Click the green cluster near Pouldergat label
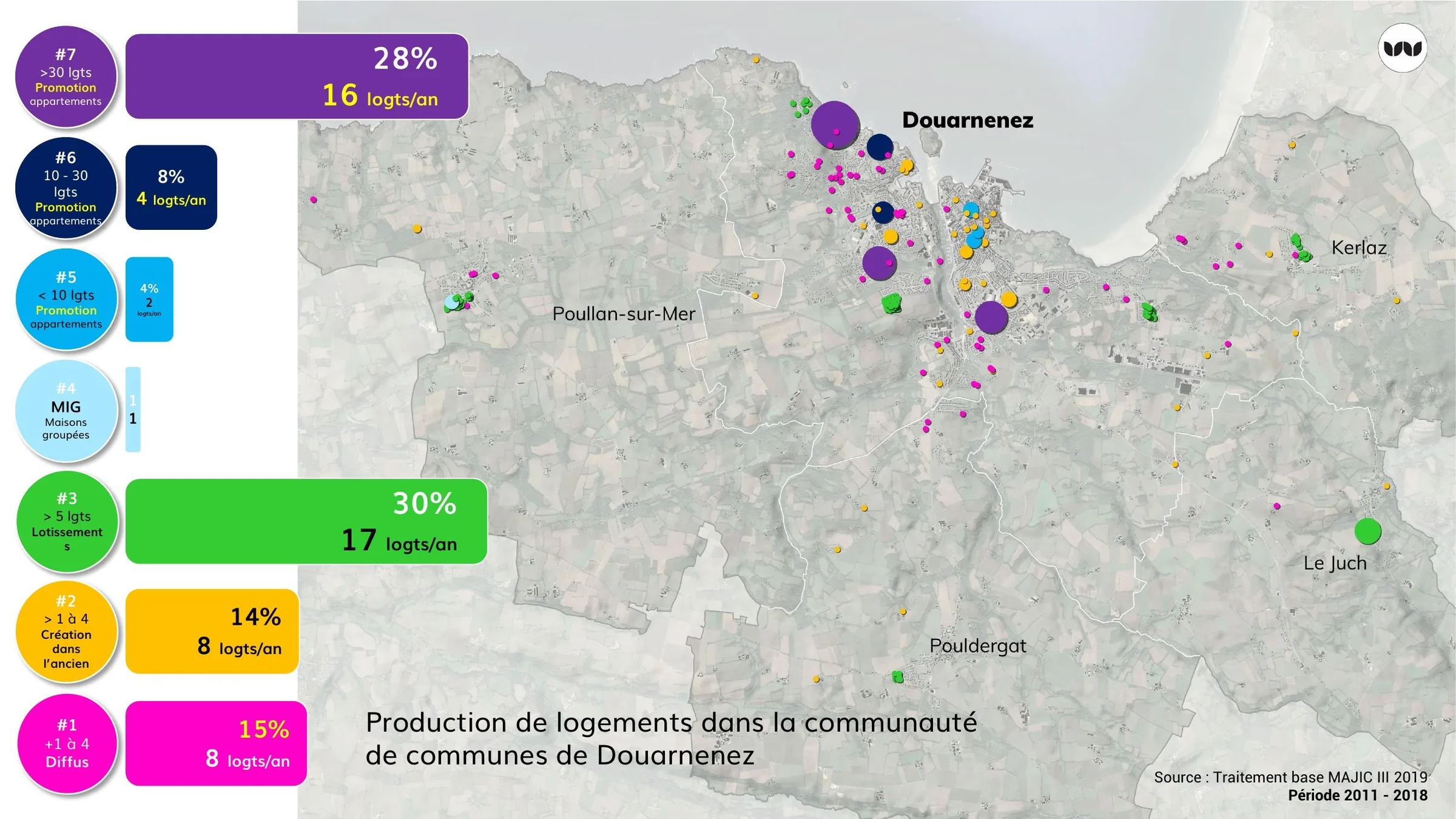 898,676
